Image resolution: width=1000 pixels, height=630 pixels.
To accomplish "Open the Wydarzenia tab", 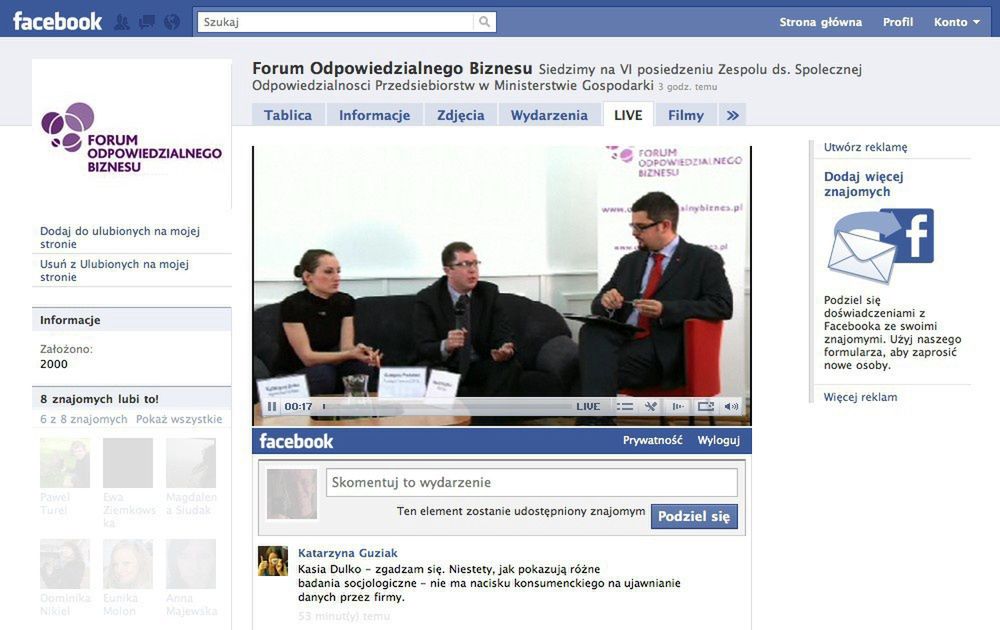I will pyautogui.click(x=549, y=115).
